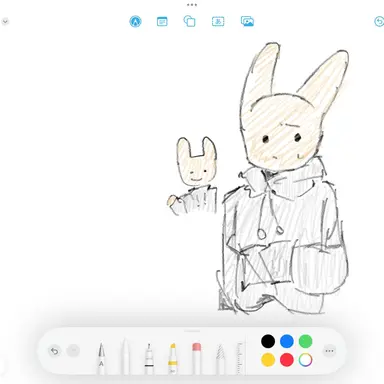Tap the grab handle atop the drawing palette
The image size is (384, 384).
coord(192,331)
